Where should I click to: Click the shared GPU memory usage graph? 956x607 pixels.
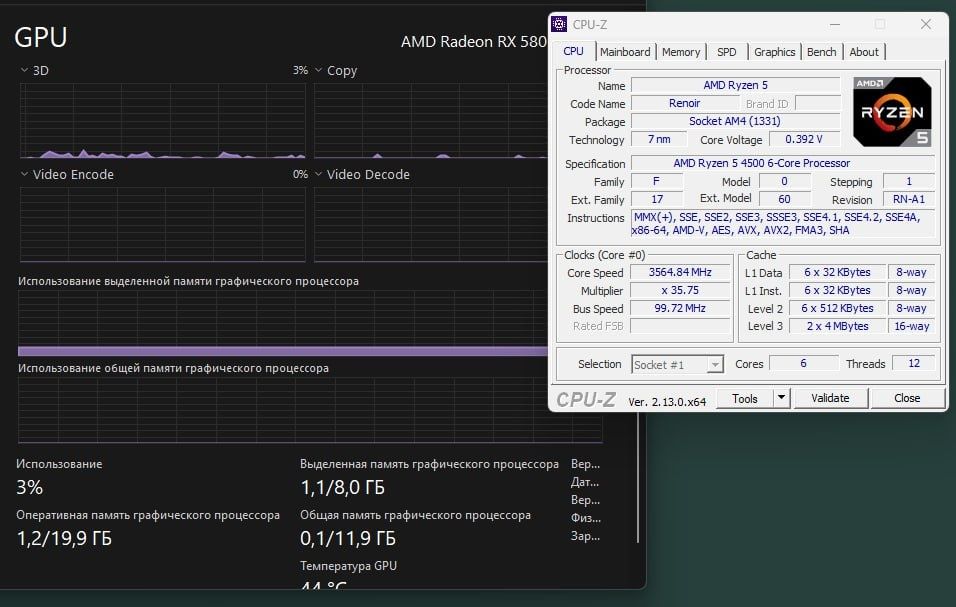(x=310, y=410)
